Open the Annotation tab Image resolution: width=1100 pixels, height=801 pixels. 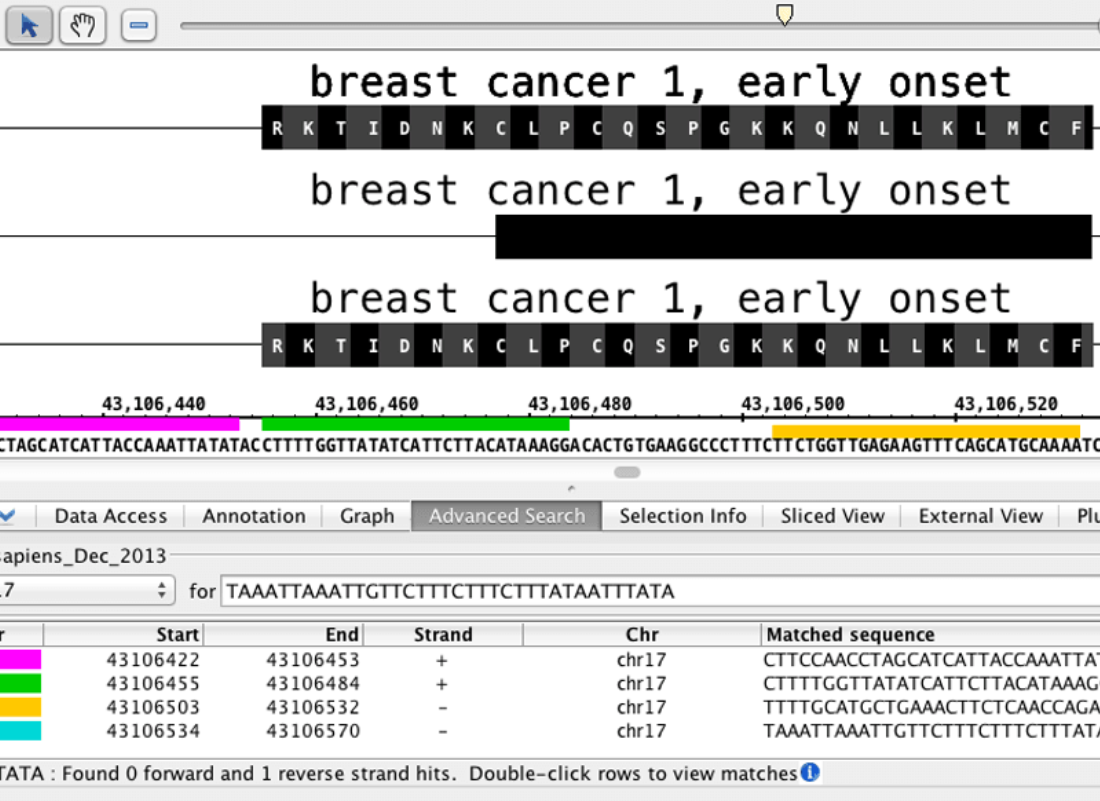(x=254, y=516)
